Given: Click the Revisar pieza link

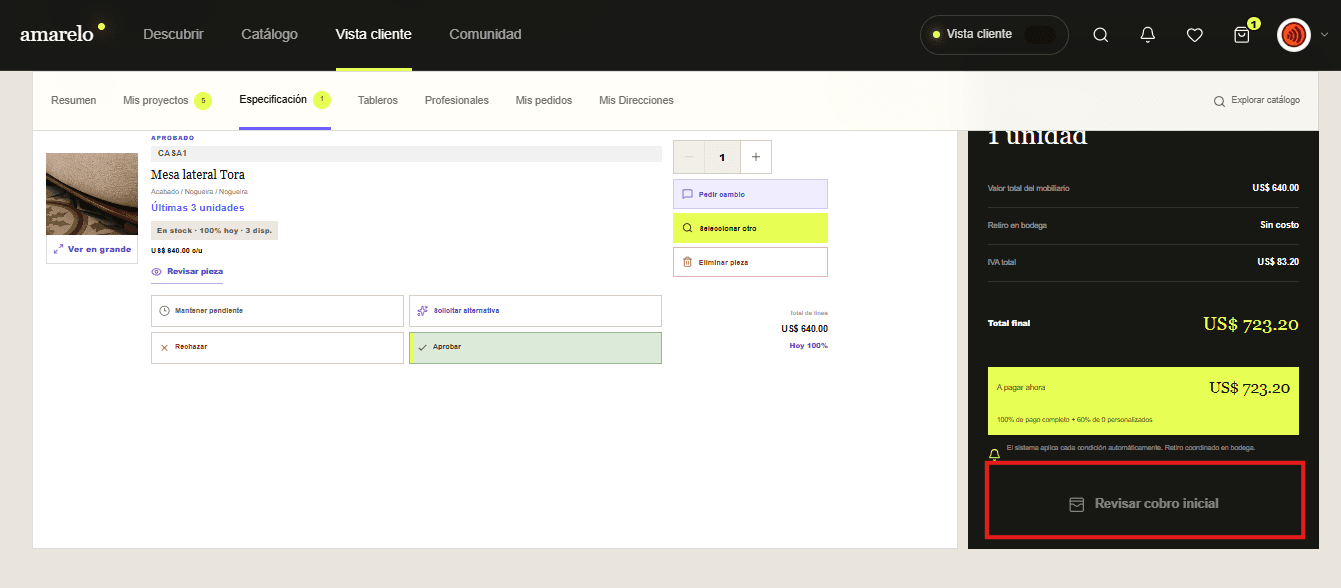Looking at the screenshot, I should pos(187,271).
